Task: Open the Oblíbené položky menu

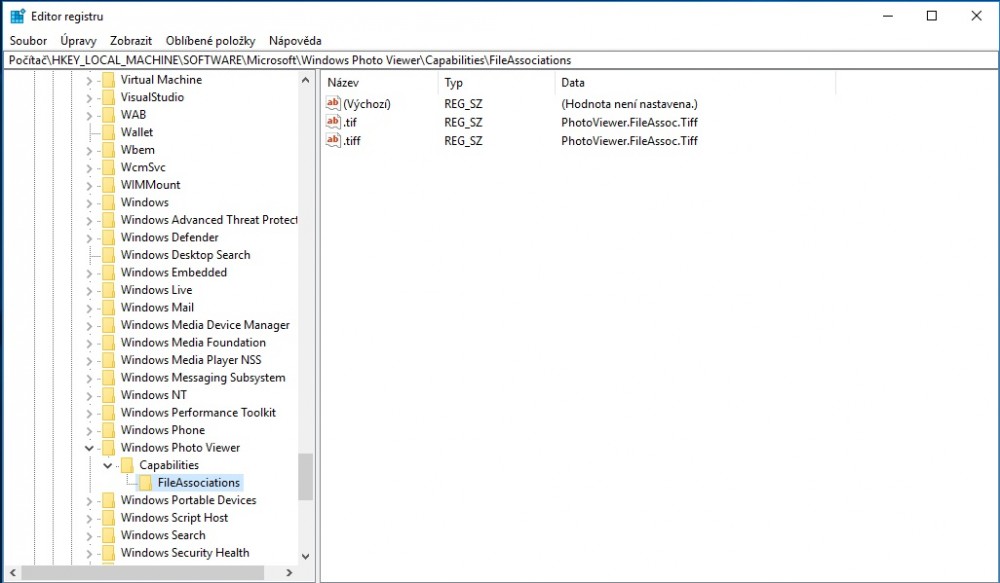Action: click(210, 41)
